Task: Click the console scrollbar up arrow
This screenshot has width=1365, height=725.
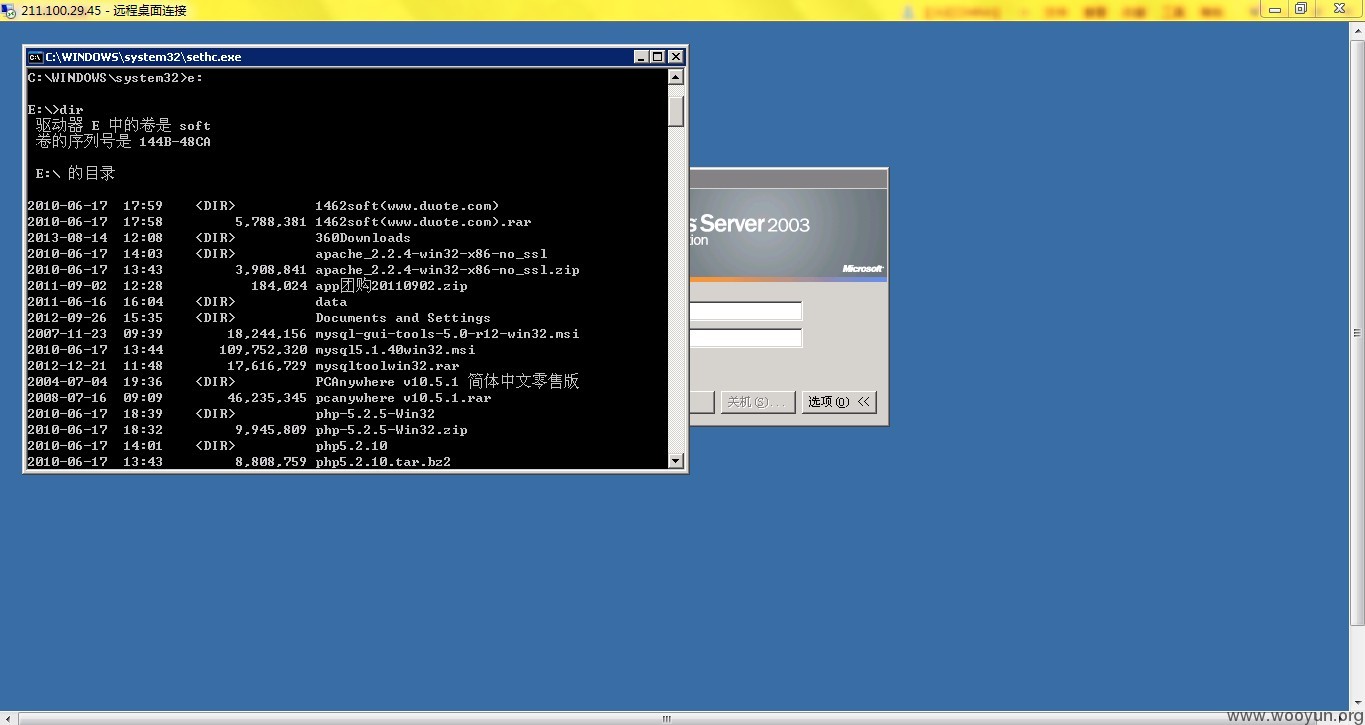Action: click(x=676, y=77)
